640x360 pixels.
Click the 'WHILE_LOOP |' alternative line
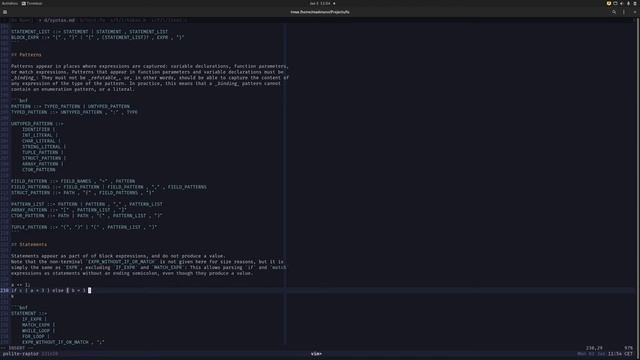click(38, 331)
